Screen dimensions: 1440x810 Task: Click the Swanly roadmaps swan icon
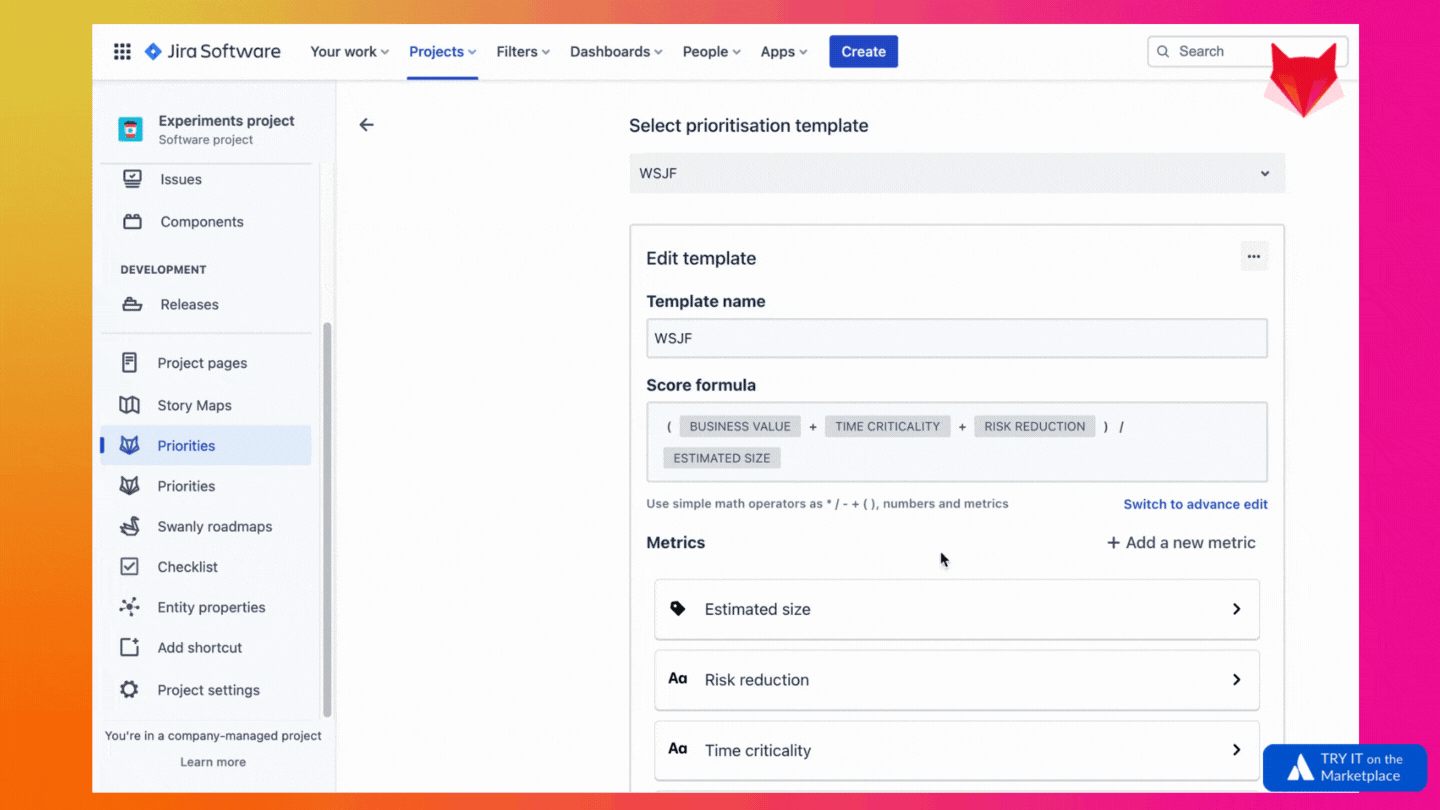coord(129,526)
